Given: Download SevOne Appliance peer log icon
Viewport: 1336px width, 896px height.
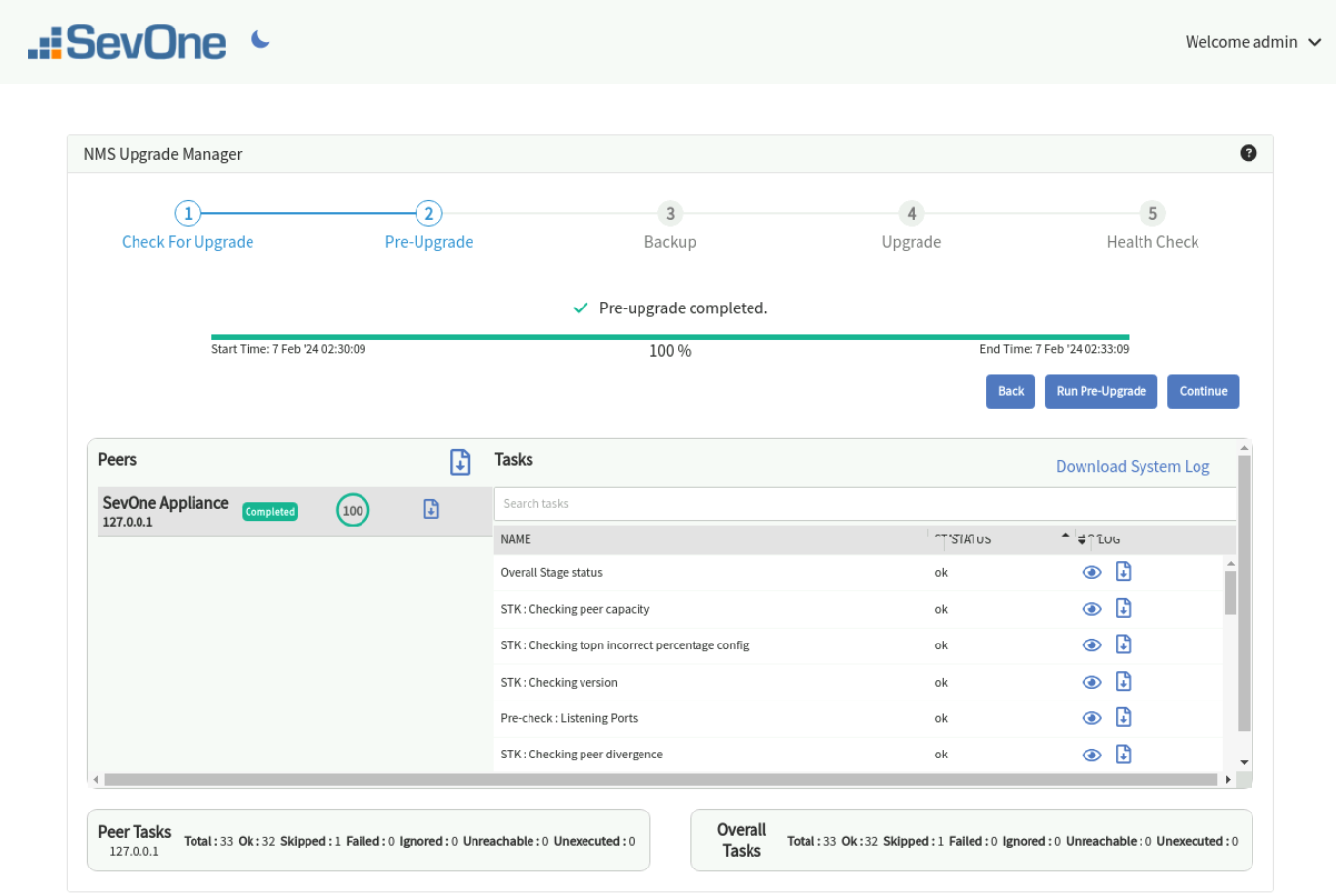Looking at the screenshot, I should pos(431,509).
